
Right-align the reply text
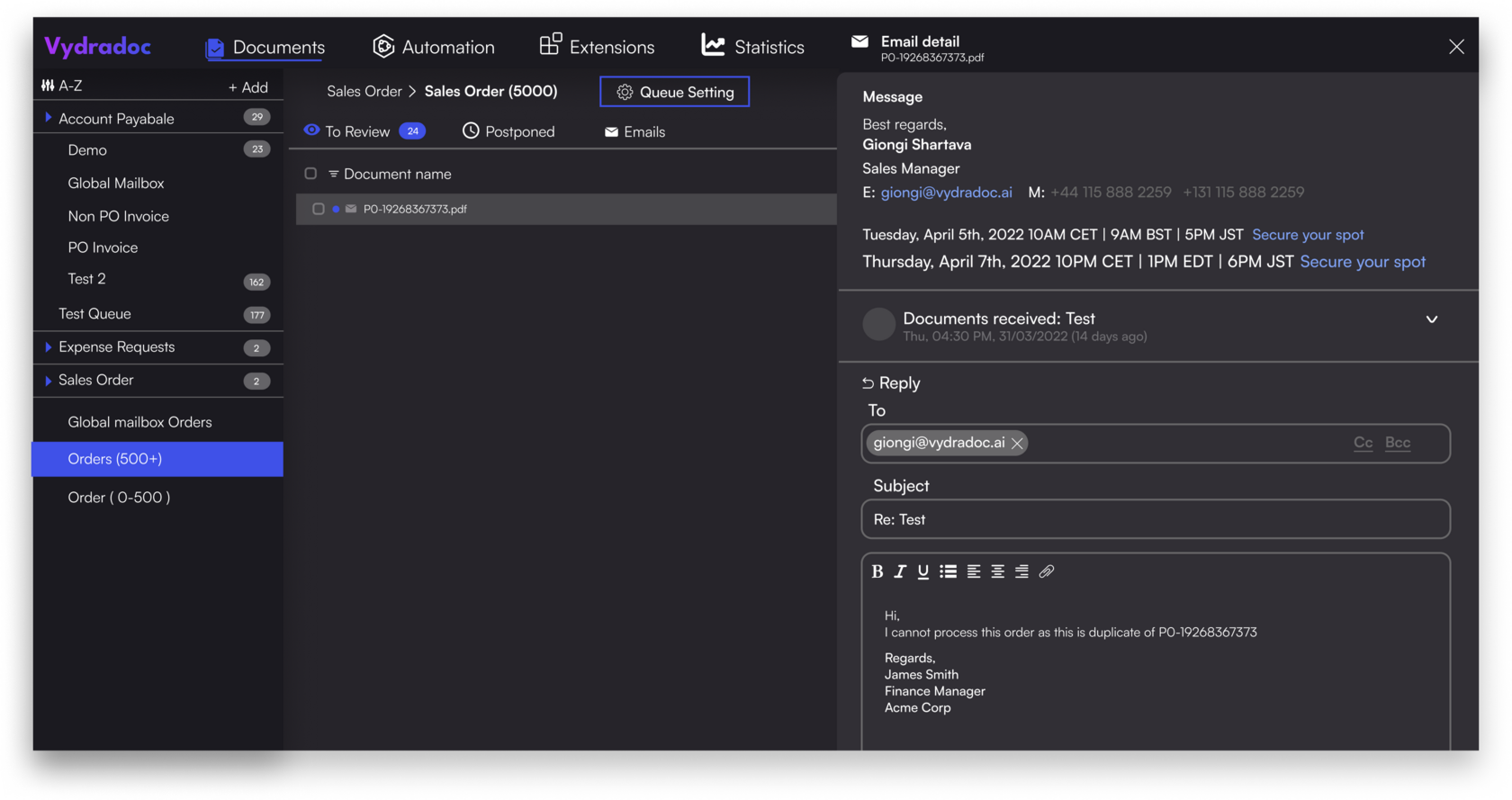tap(1021, 571)
